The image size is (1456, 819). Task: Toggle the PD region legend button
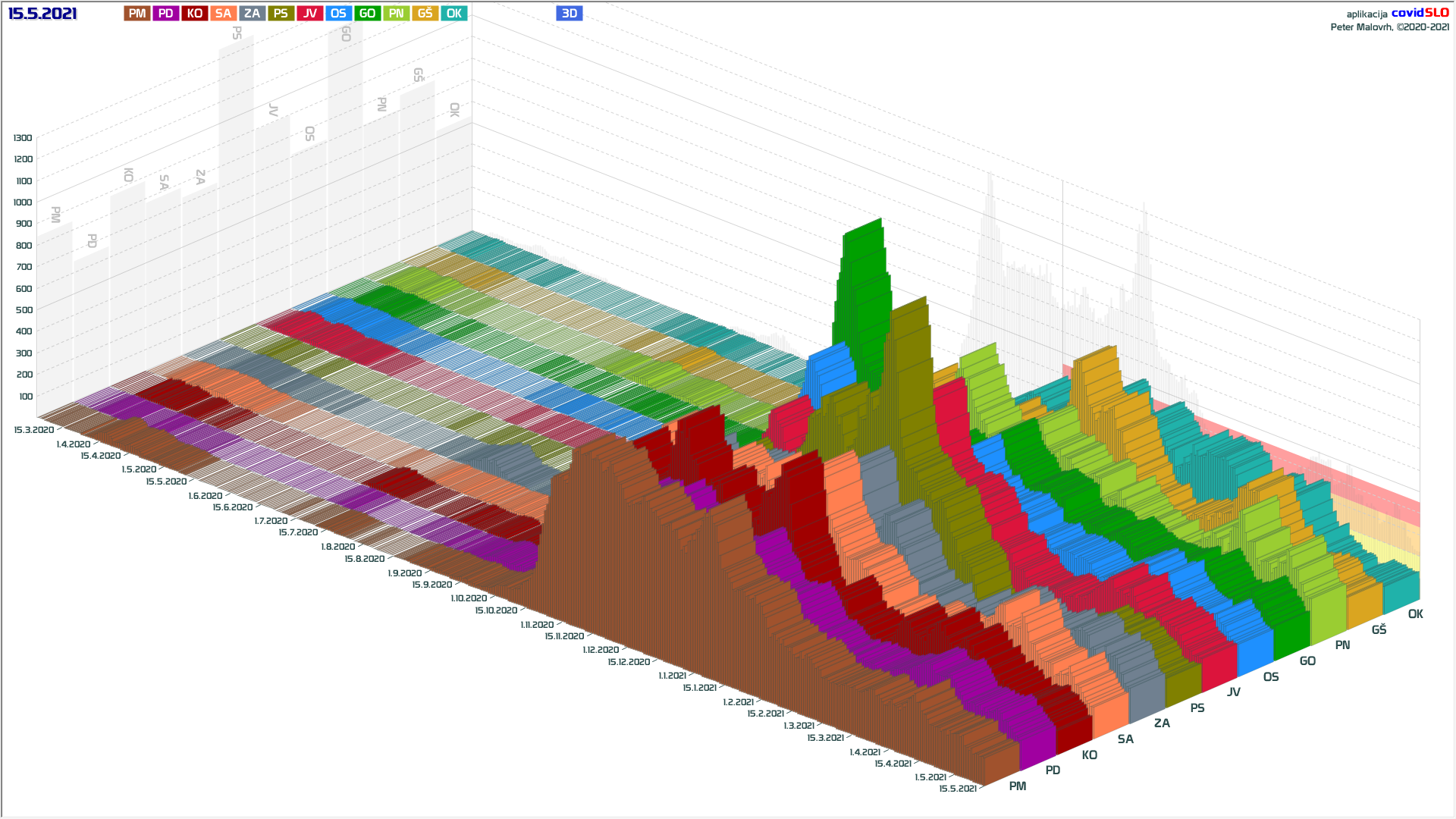(x=165, y=13)
